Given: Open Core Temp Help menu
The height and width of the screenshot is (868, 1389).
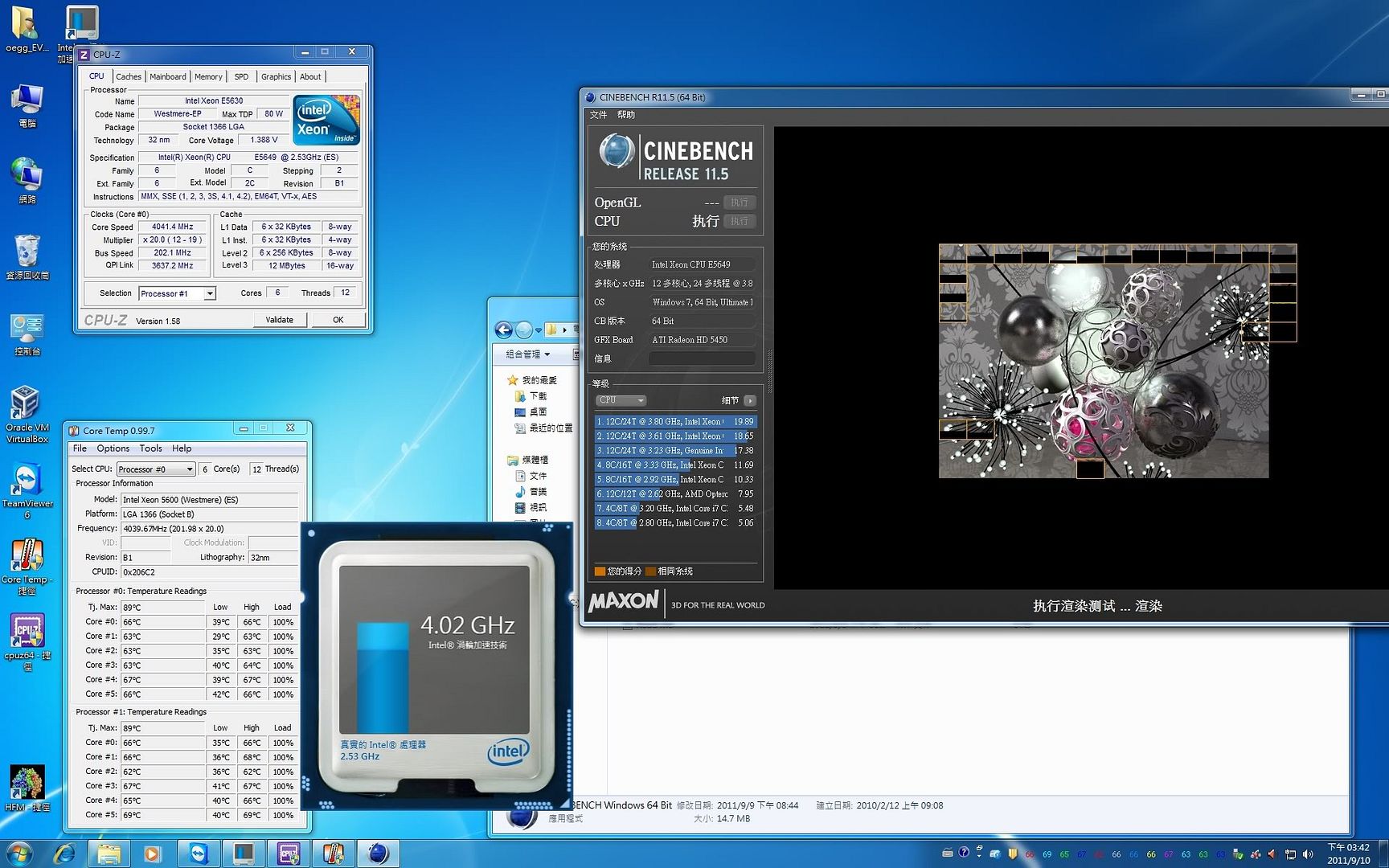Looking at the screenshot, I should point(182,448).
